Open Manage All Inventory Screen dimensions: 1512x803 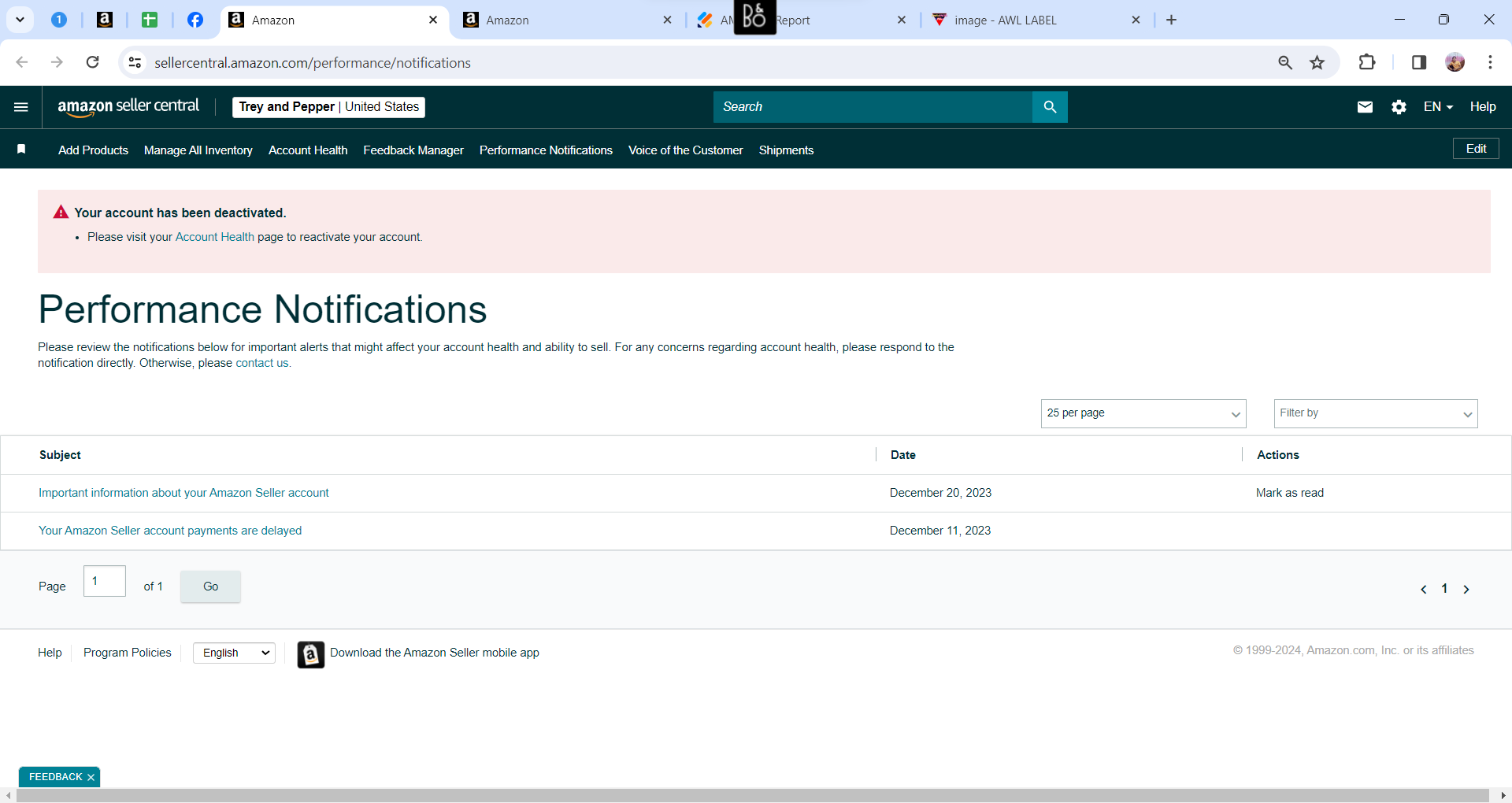(198, 150)
